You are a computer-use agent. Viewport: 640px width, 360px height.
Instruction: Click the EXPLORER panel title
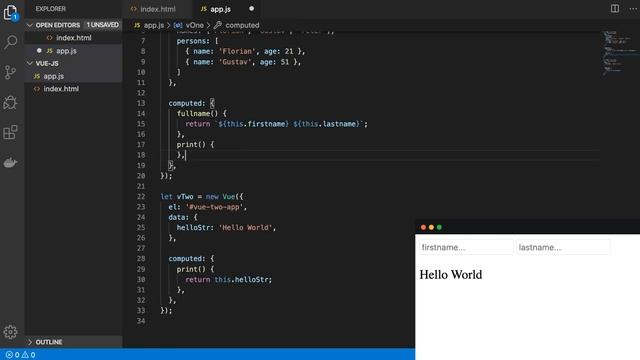50,9
